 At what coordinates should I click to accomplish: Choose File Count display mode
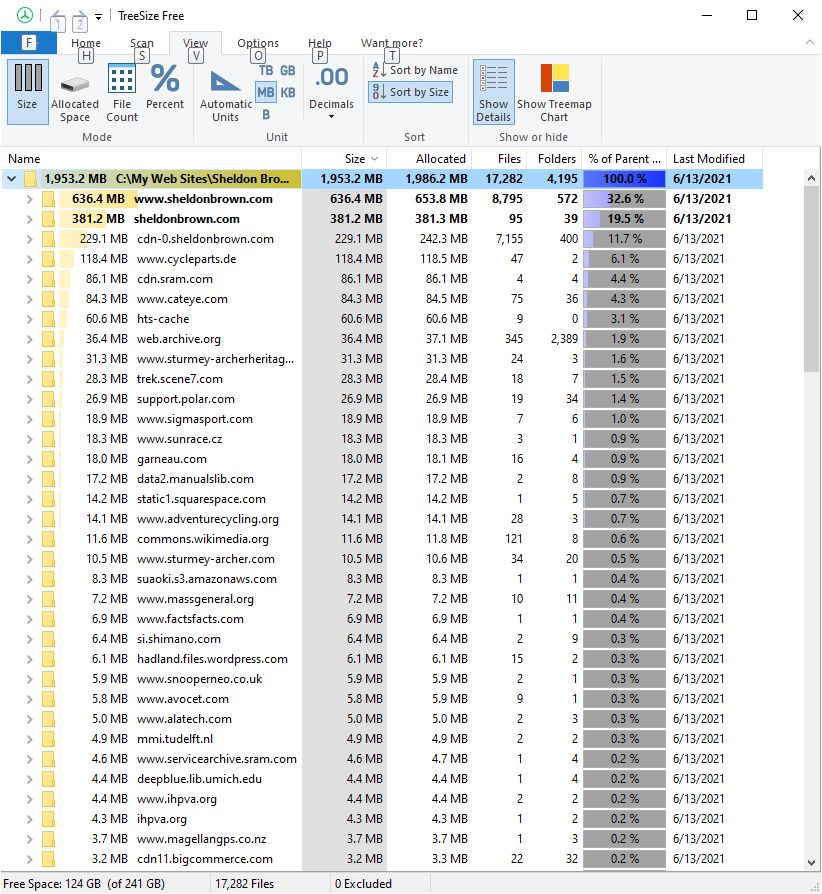click(x=122, y=90)
